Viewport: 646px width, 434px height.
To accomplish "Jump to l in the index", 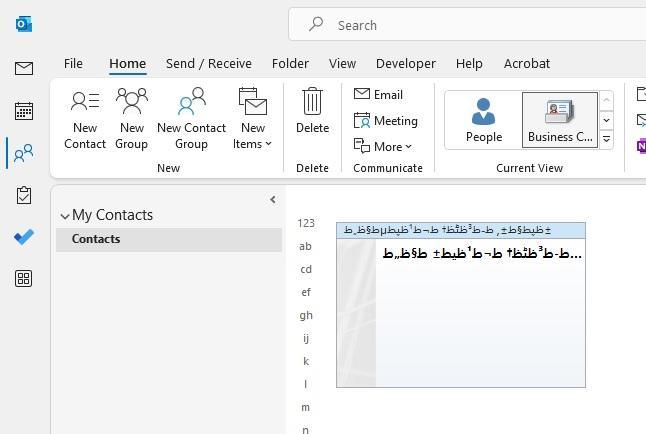I will 305,384.
